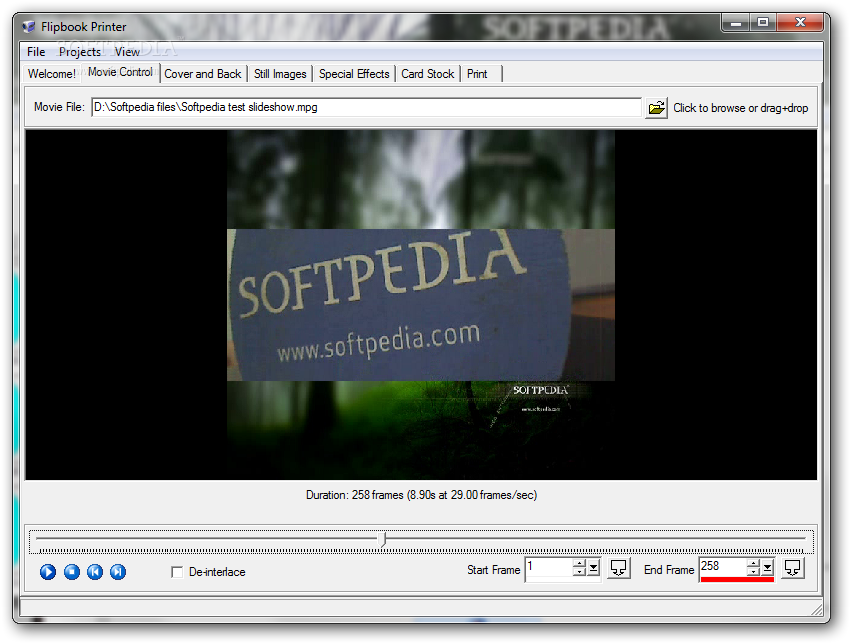Decrease End Frame with down arrow
The height and width of the screenshot is (644, 851).
(753, 572)
